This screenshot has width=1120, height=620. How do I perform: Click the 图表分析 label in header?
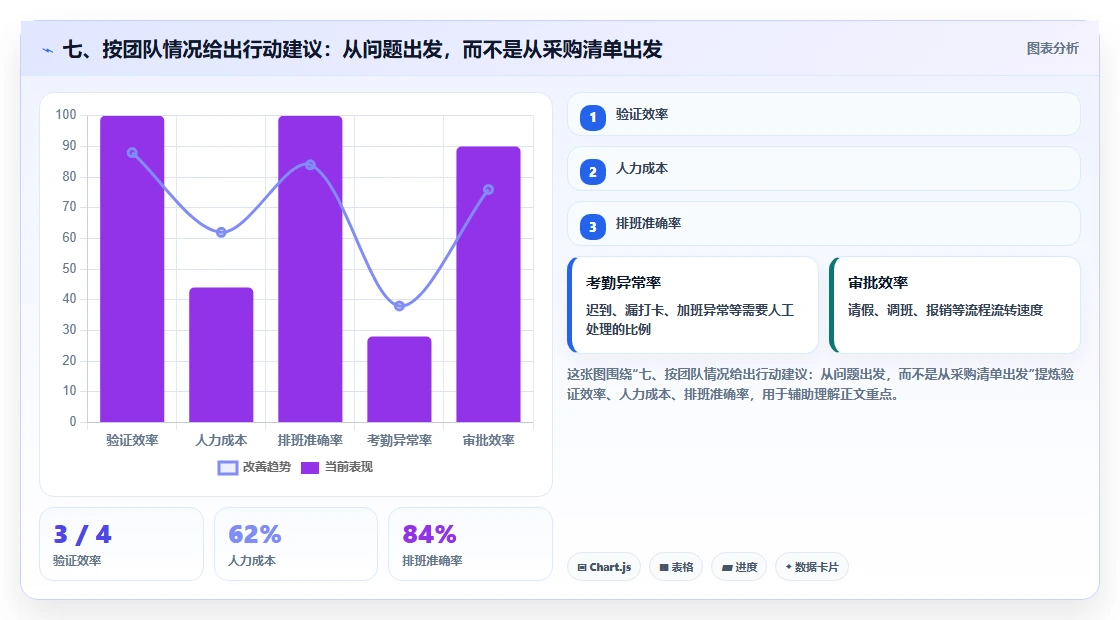coord(1052,49)
